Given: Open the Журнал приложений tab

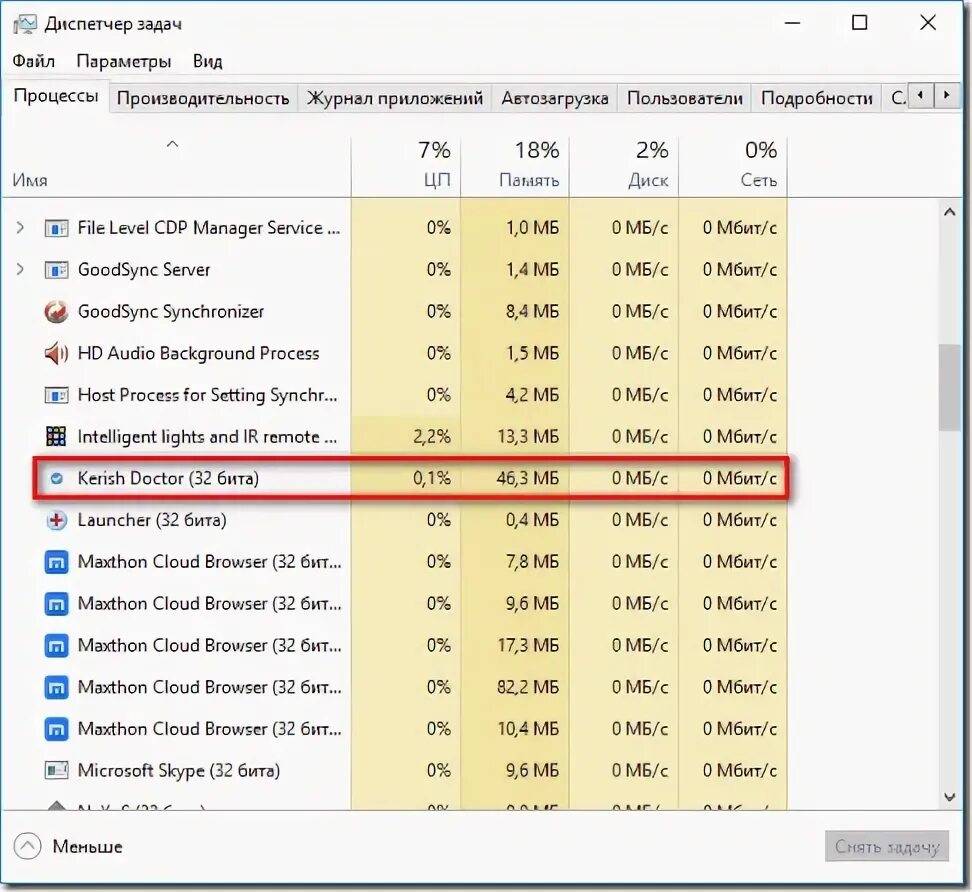Looking at the screenshot, I should (x=394, y=98).
